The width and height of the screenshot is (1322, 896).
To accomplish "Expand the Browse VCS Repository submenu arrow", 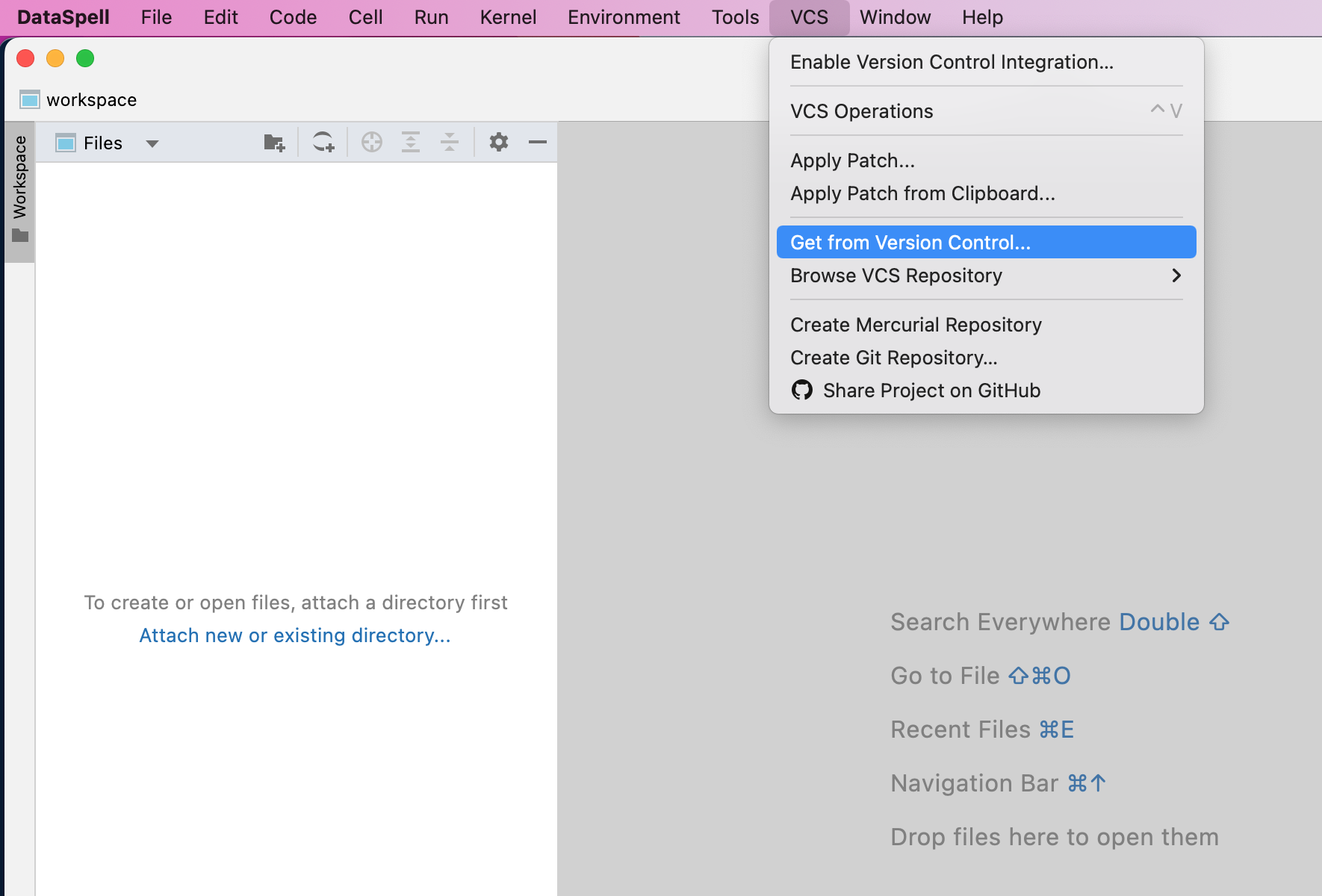I will point(1176,276).
